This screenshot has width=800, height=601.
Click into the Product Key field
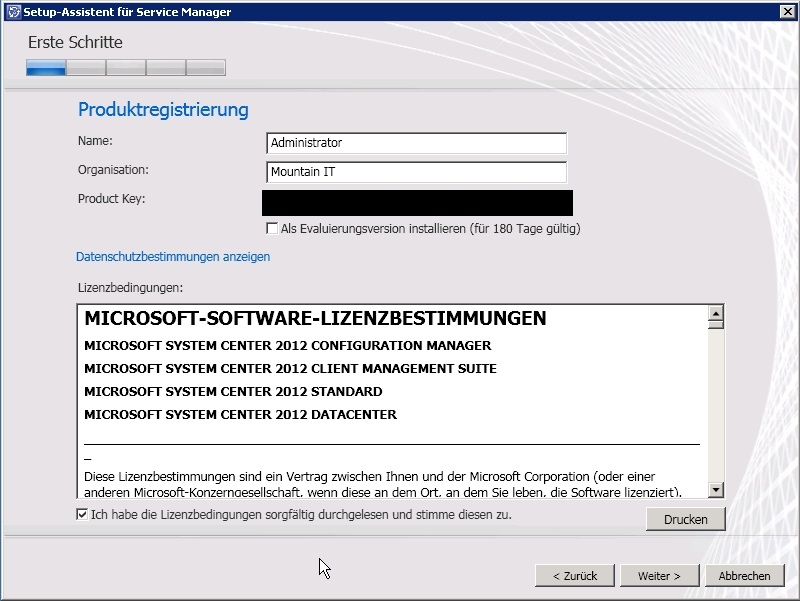416,203
